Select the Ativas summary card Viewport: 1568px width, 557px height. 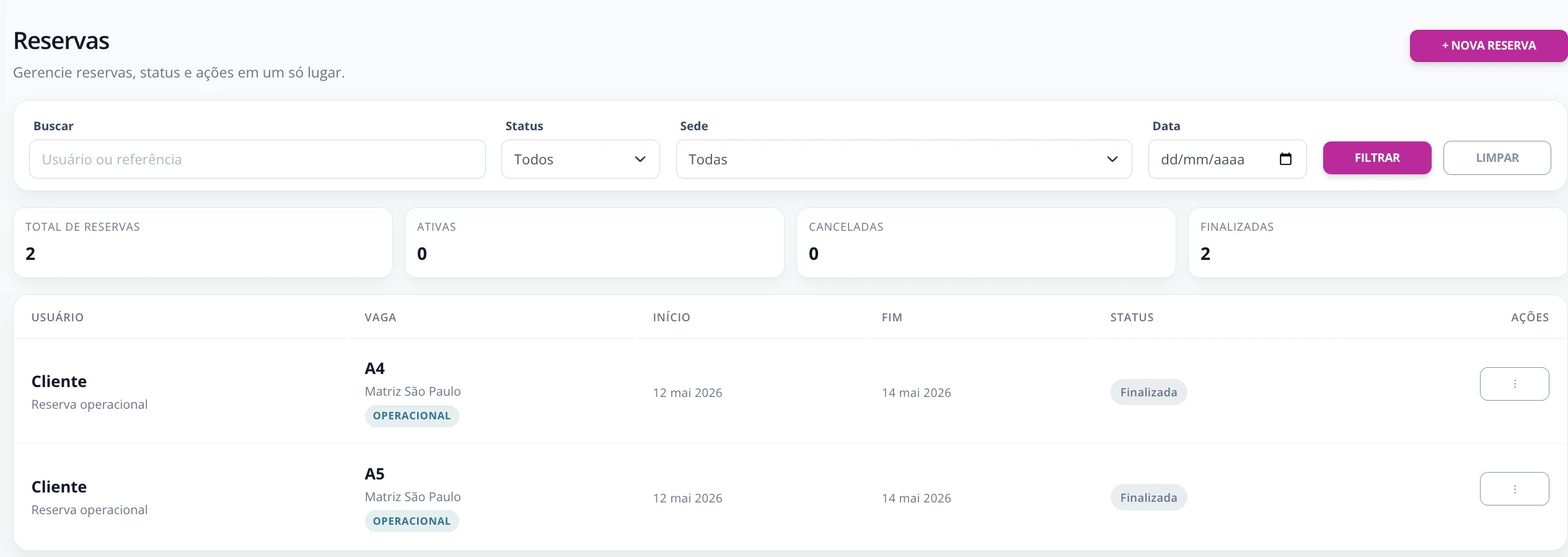click(594, 243)
